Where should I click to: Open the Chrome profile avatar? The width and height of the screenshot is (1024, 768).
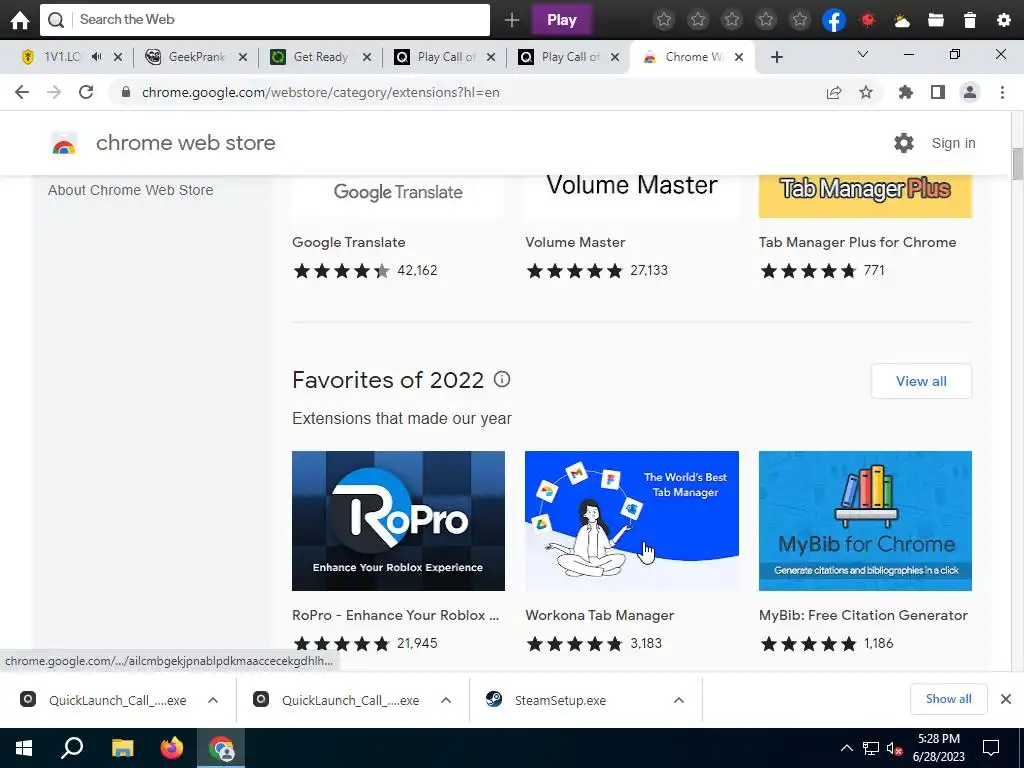tap(970, 93)
